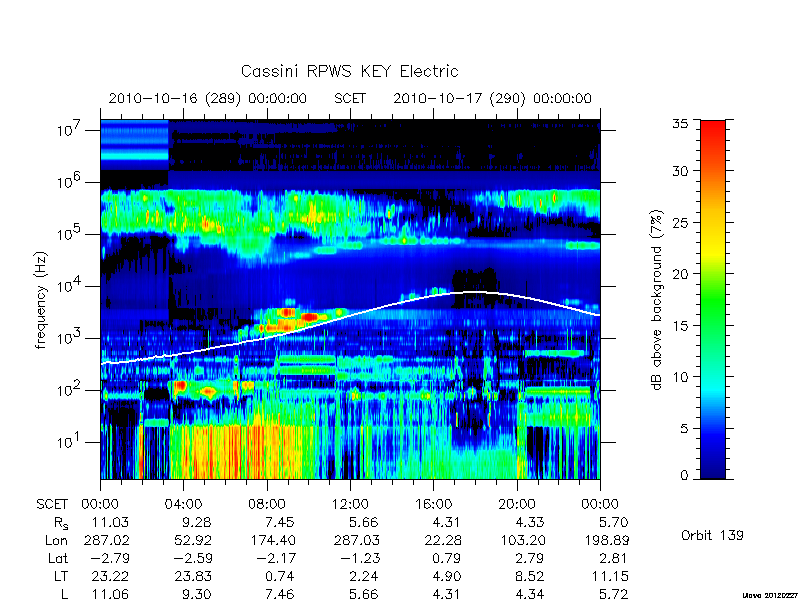Select the 20:00 SCET time tick label

pyautogui.click(x=517, y=505)
